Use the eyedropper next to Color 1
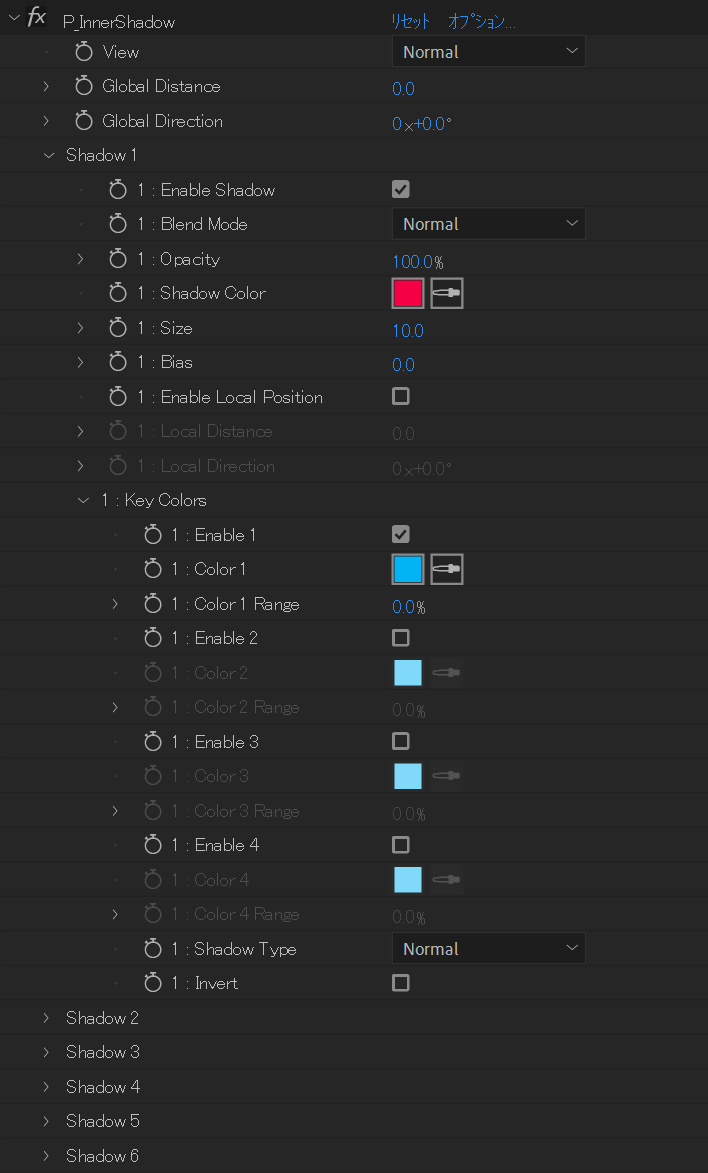Screen dimensions: 708x1173 [447, 569]
